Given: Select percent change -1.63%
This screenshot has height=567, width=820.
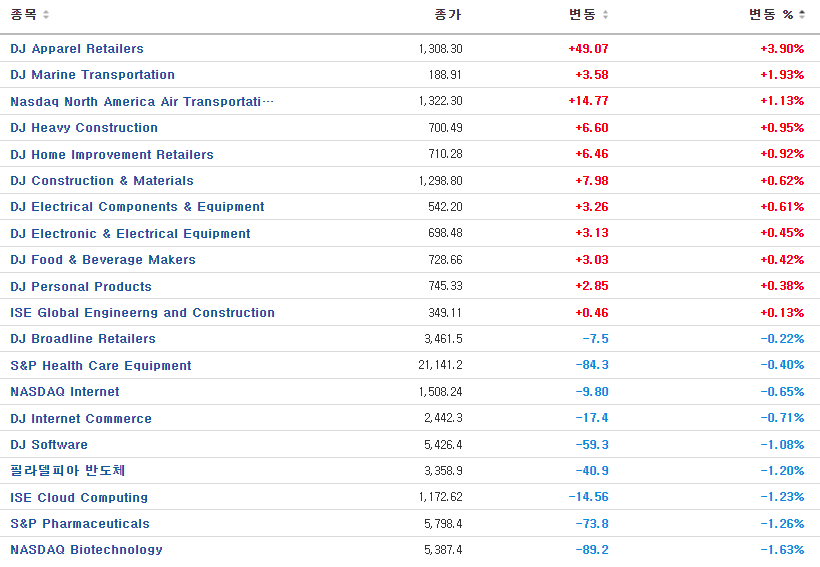Looking at the screenshot, I should [x=782, y=550].
